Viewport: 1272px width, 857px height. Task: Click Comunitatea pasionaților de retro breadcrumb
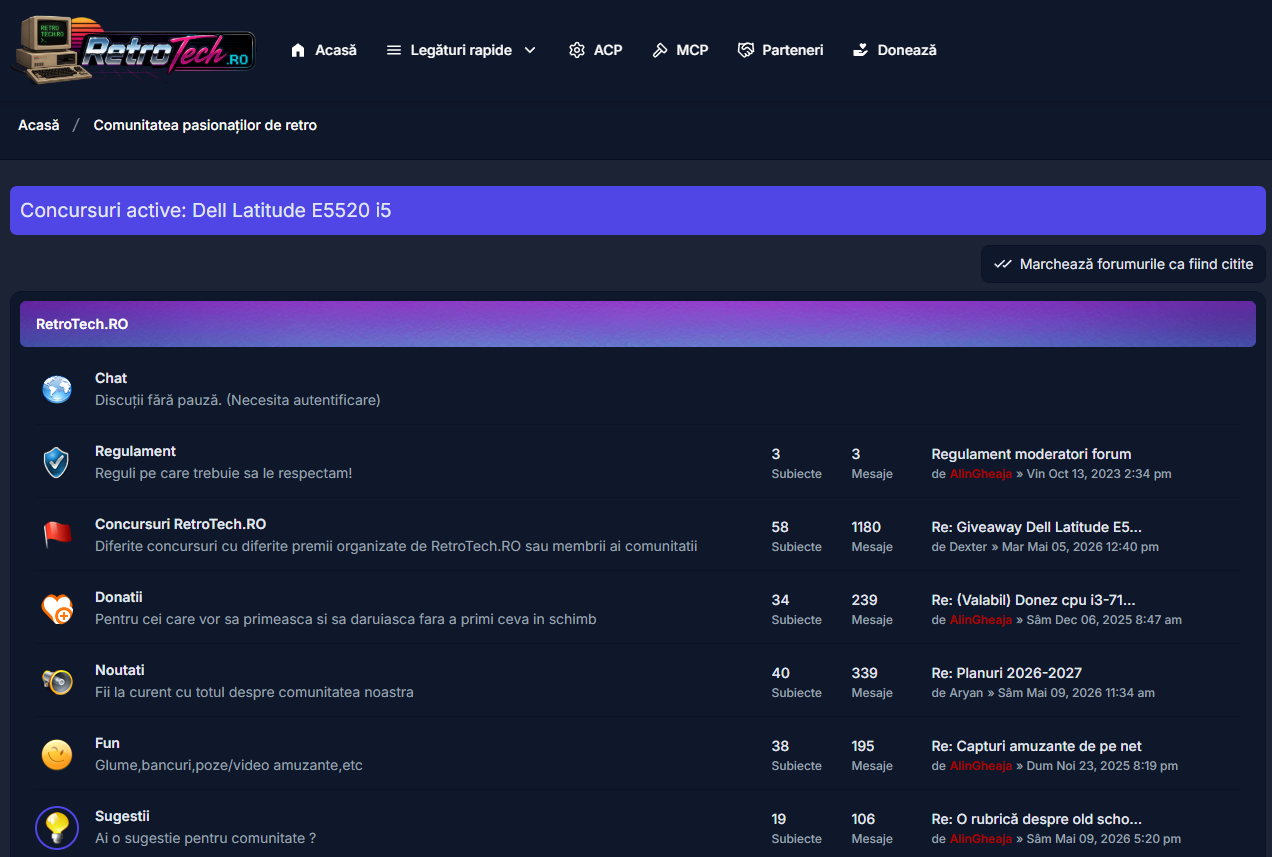coord(205,125)
